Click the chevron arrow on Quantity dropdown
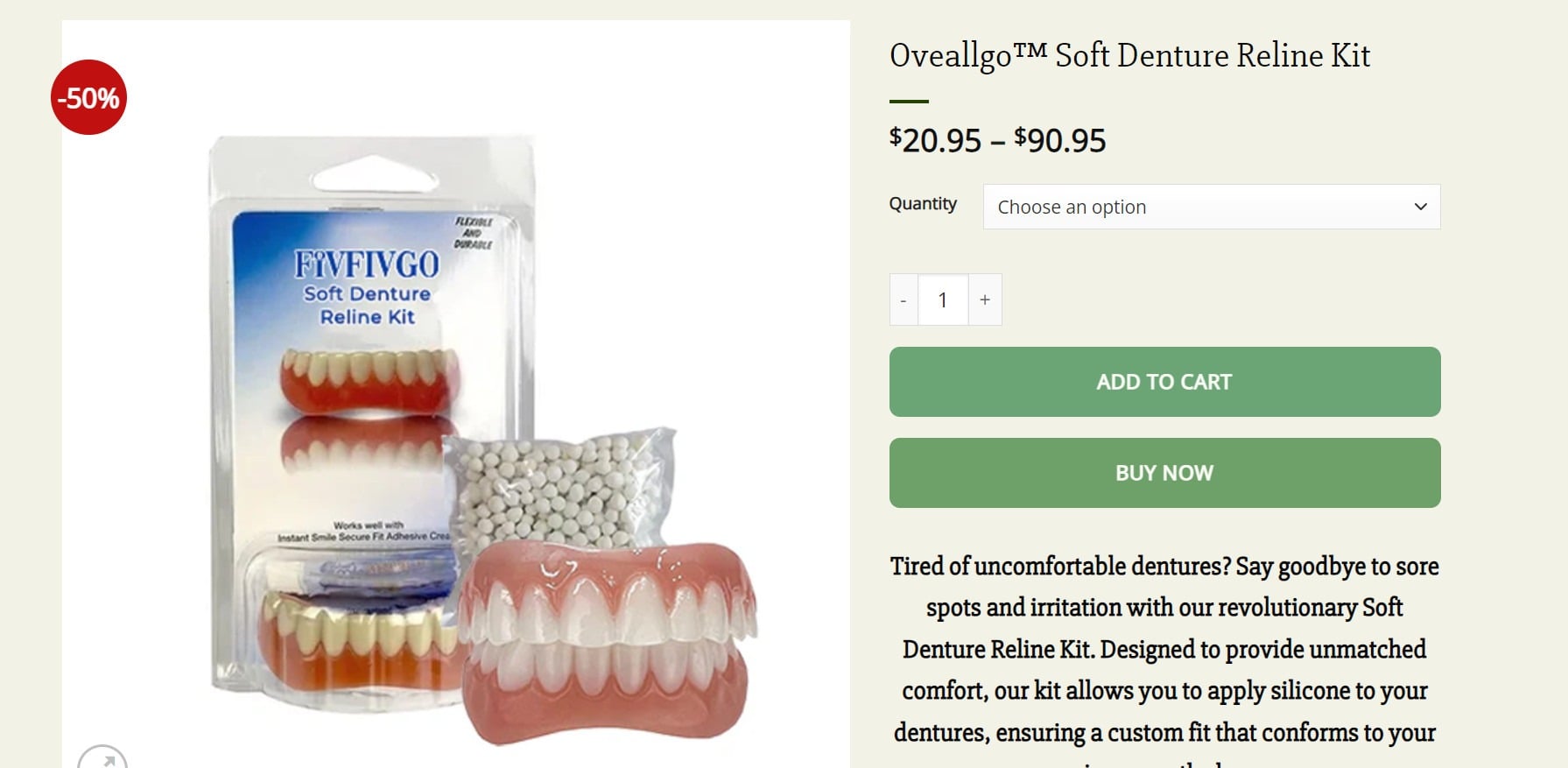 click(x=1420, y=207)
